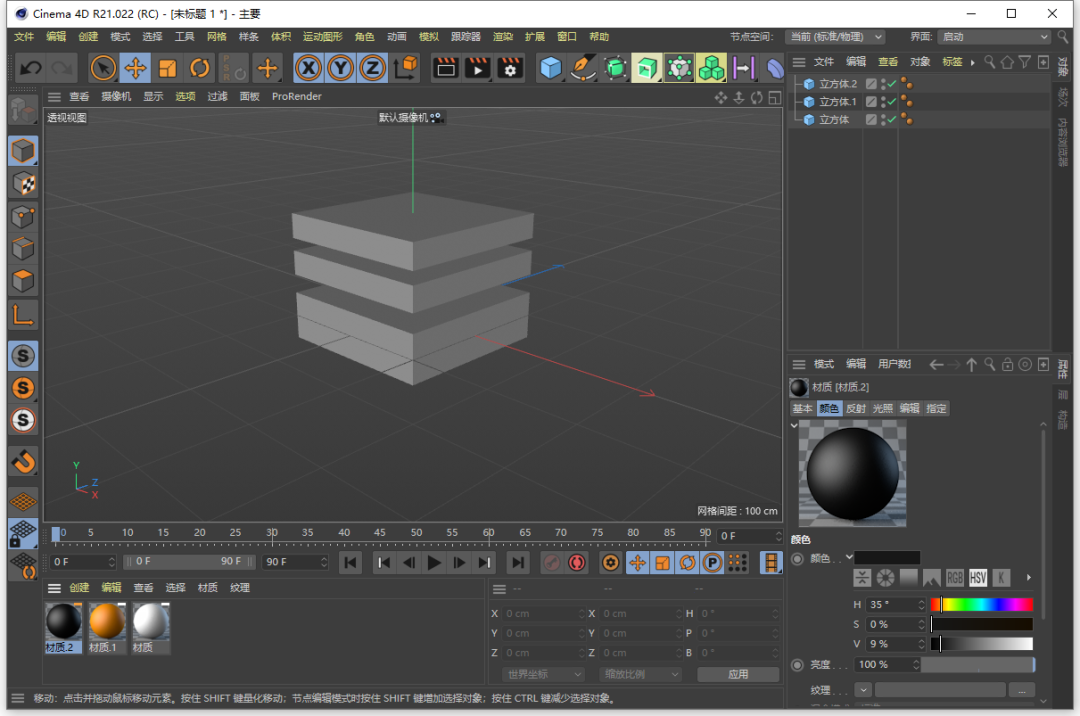Select the Pen spline tool
Screen dimensions: 1080x716
(582, 68)
